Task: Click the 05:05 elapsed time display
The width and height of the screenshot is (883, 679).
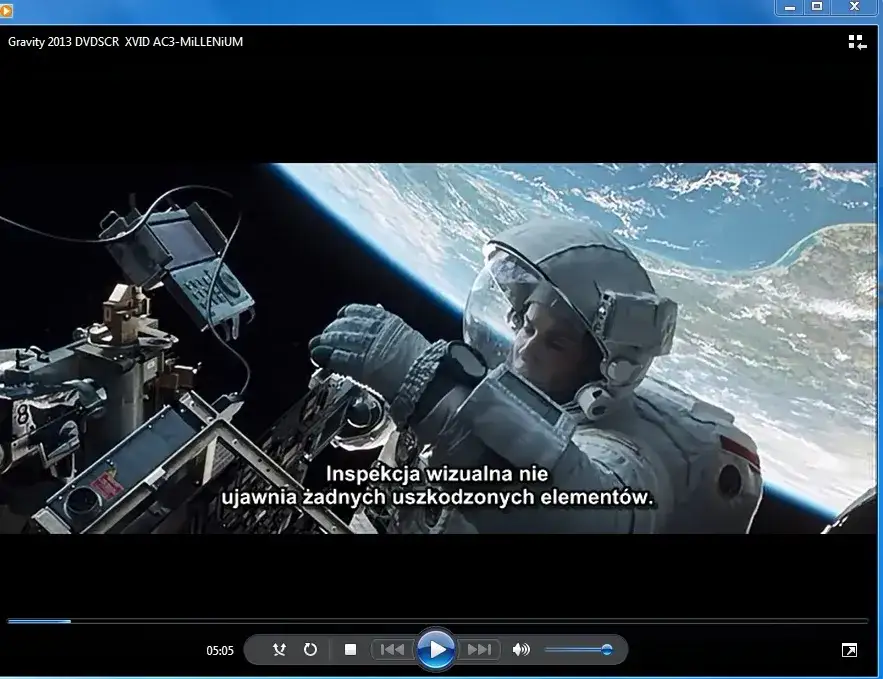Action: [x=220, y=651]
